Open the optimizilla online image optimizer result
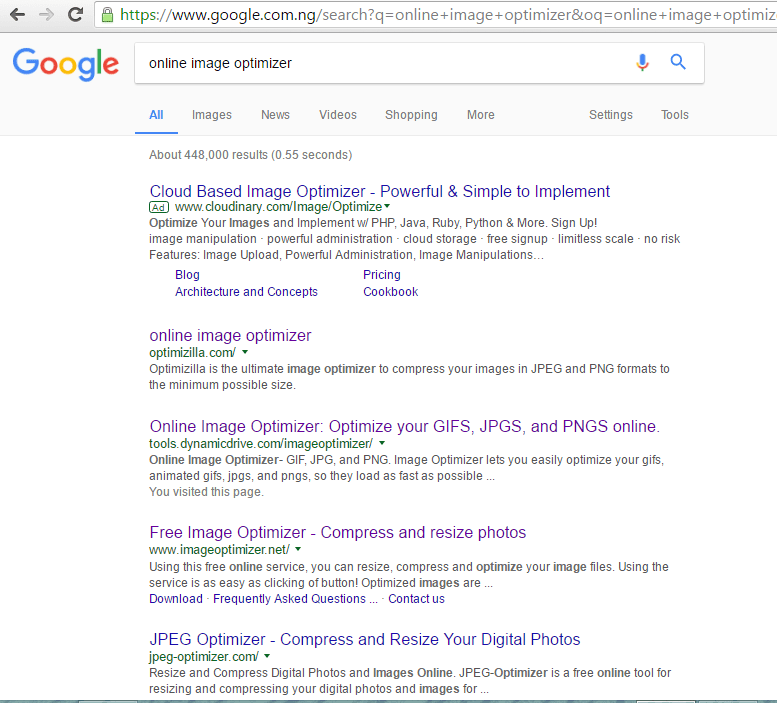Screen dimensions: 777x703 tap(230, 335)
